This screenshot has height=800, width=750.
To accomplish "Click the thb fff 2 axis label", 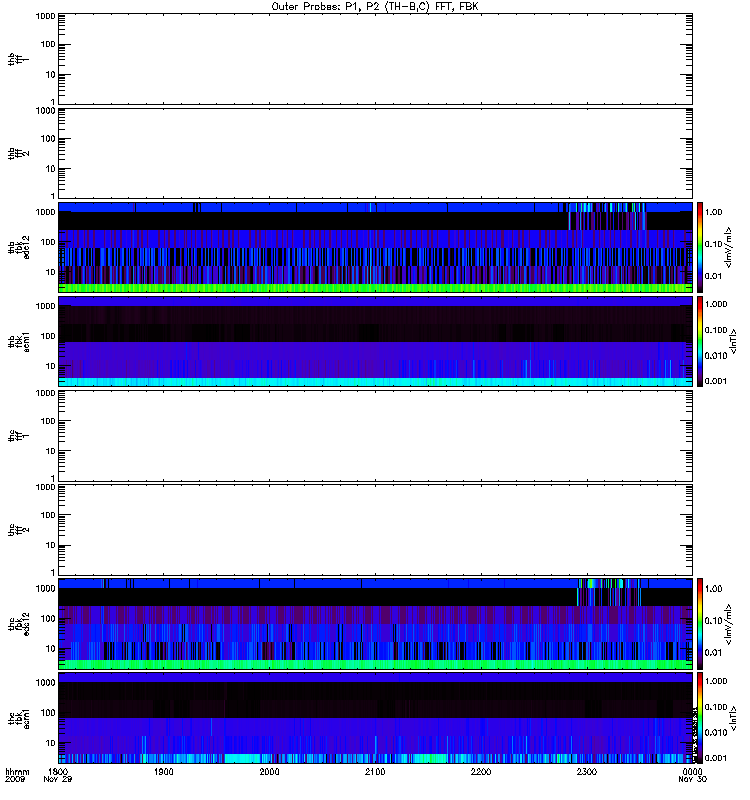I will click(x=18, y=153).
